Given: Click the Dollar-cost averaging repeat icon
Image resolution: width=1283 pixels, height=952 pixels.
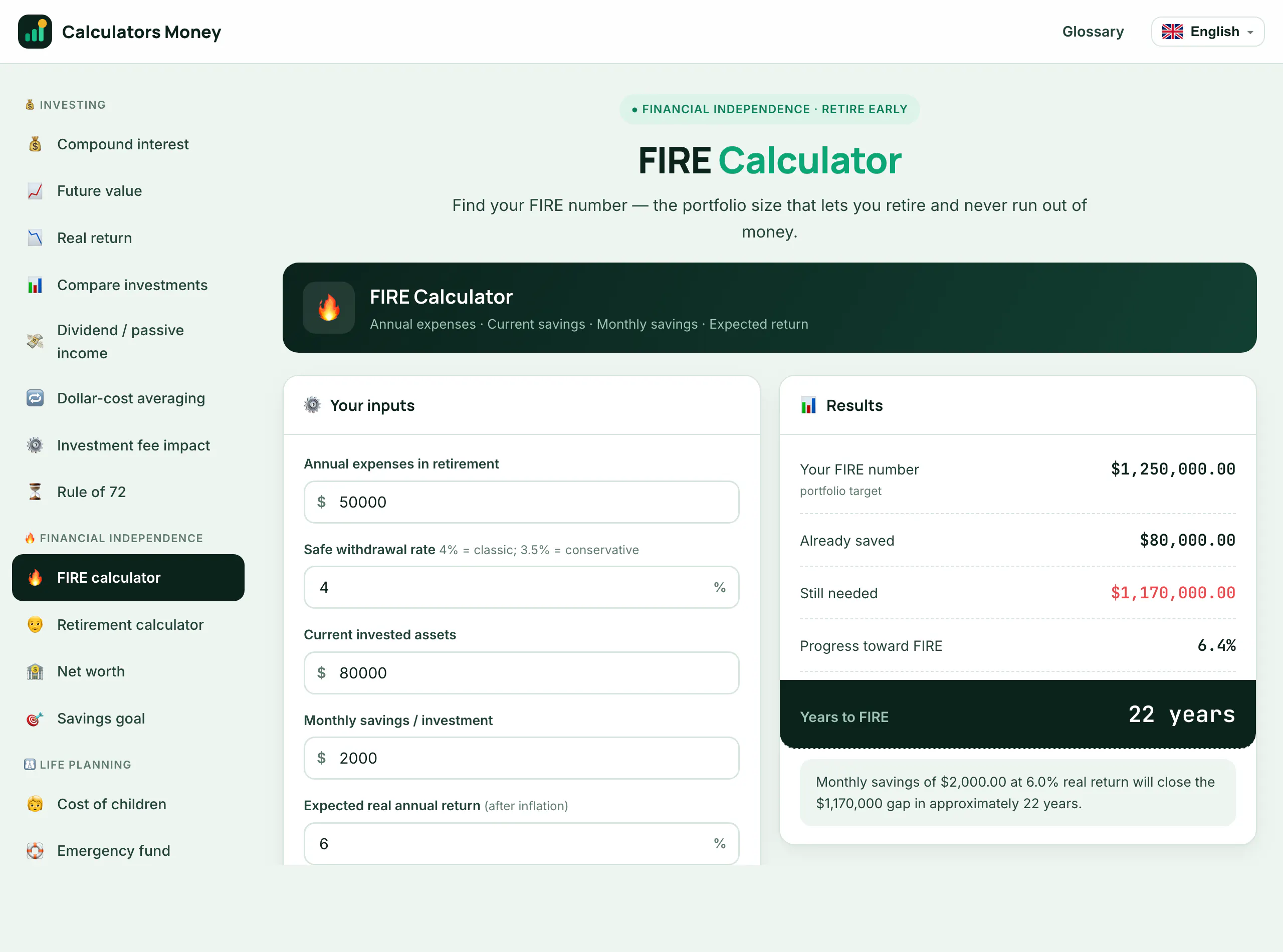Looking at the screenshot, I should tap(35, 398).
